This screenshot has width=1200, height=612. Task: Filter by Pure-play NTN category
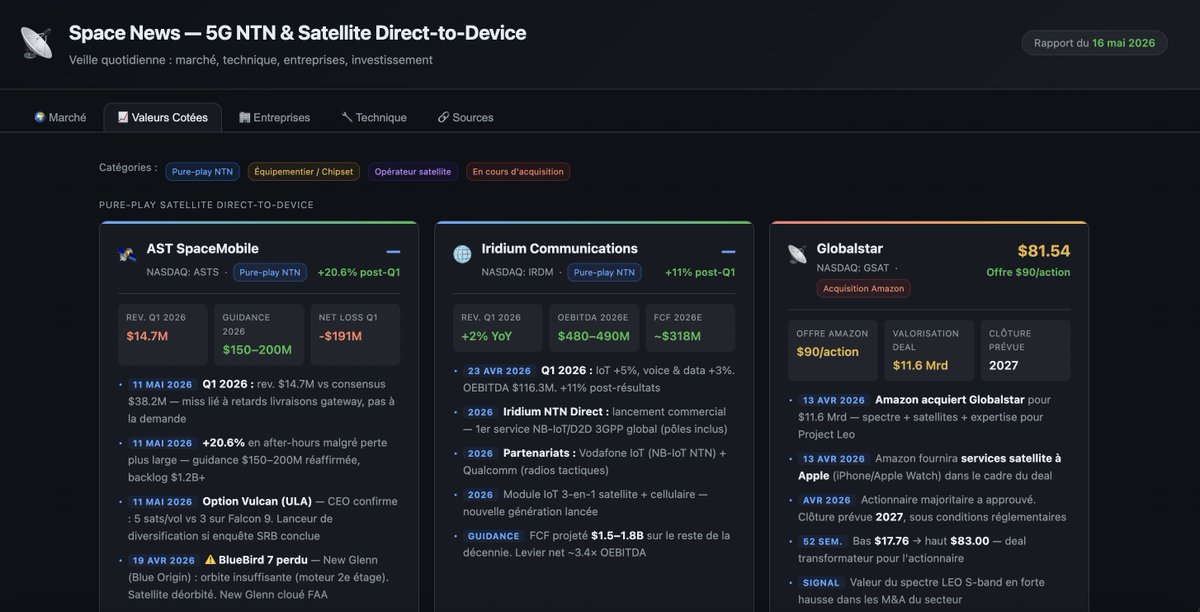pyautogui.click(x=202, y=171)
